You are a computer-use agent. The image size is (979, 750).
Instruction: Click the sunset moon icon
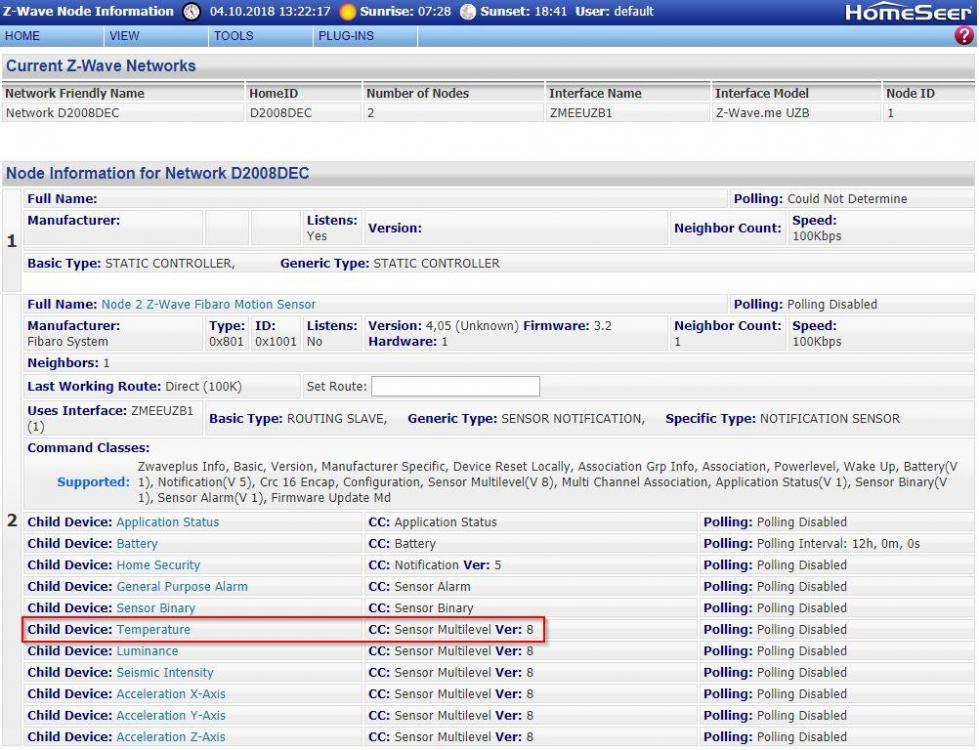pos(468,11)
